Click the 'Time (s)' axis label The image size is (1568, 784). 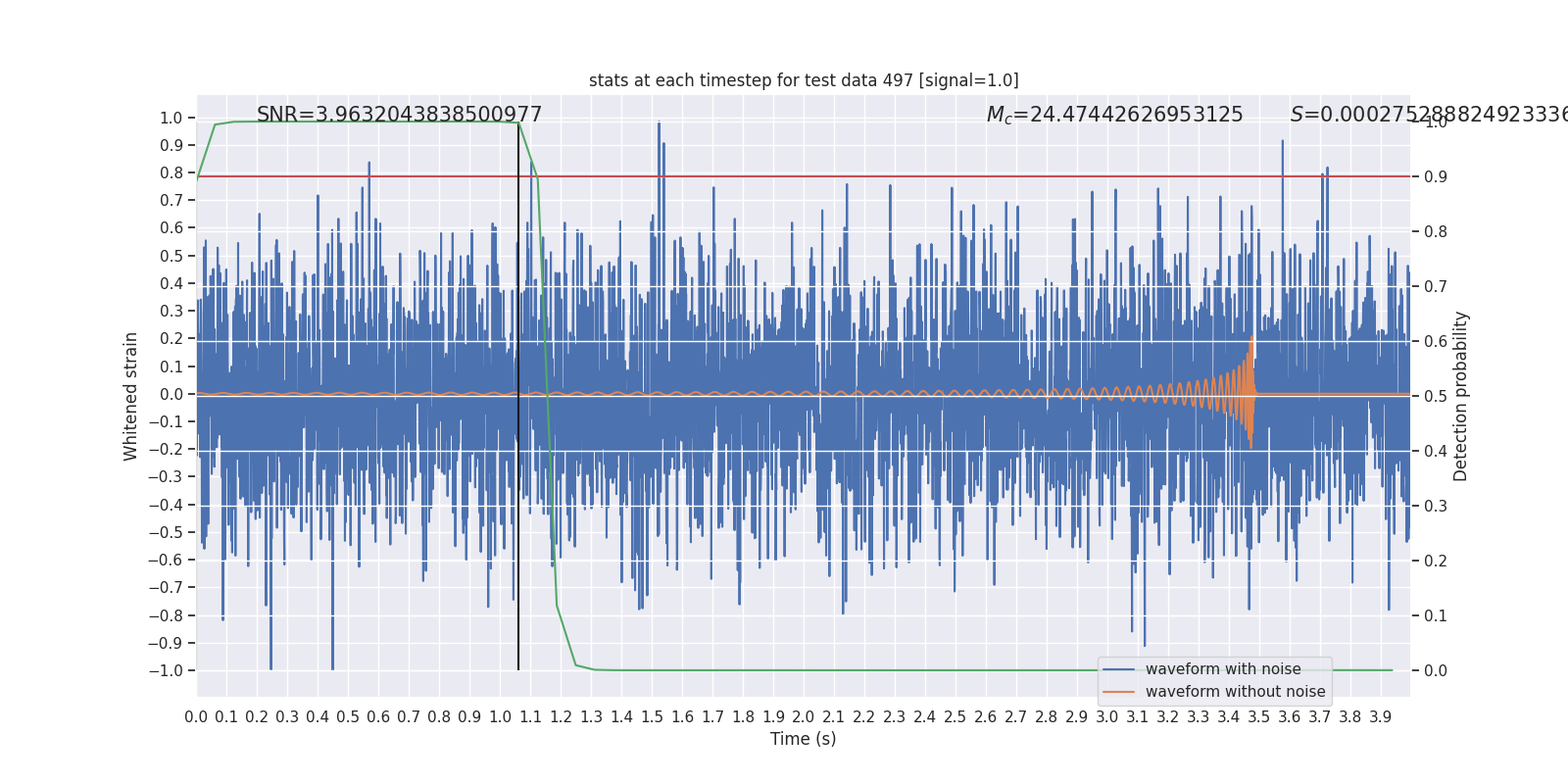804,739
